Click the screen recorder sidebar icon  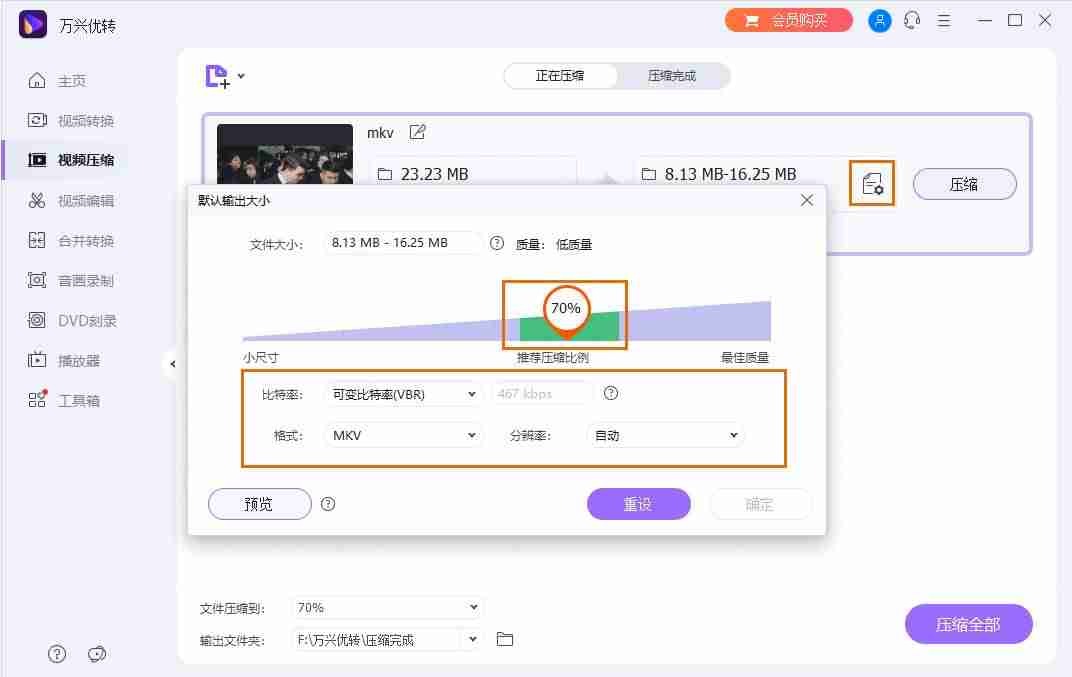point(37,280)
